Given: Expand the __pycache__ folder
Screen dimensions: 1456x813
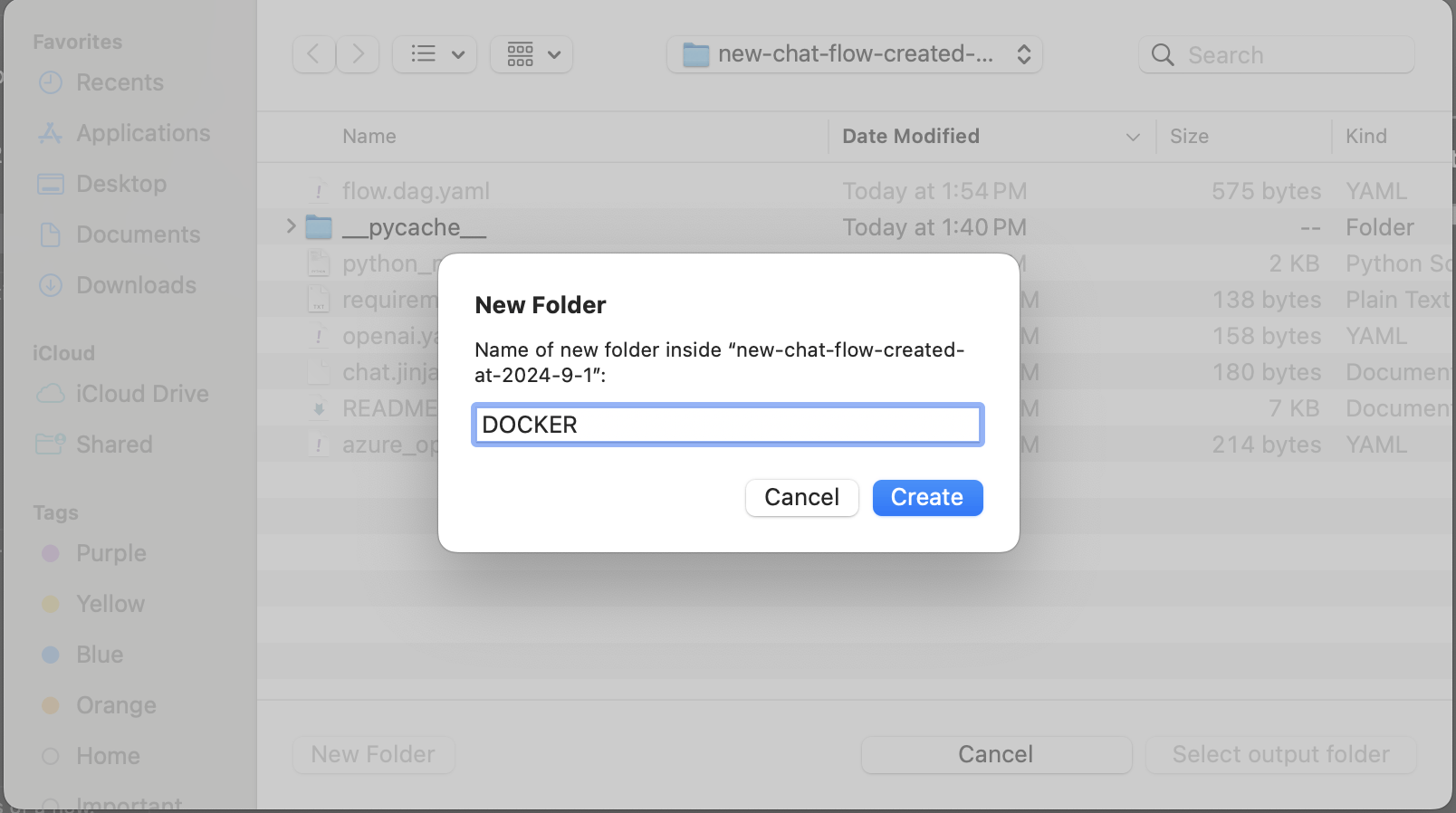Looking at the screenshot, I should 291,226.
